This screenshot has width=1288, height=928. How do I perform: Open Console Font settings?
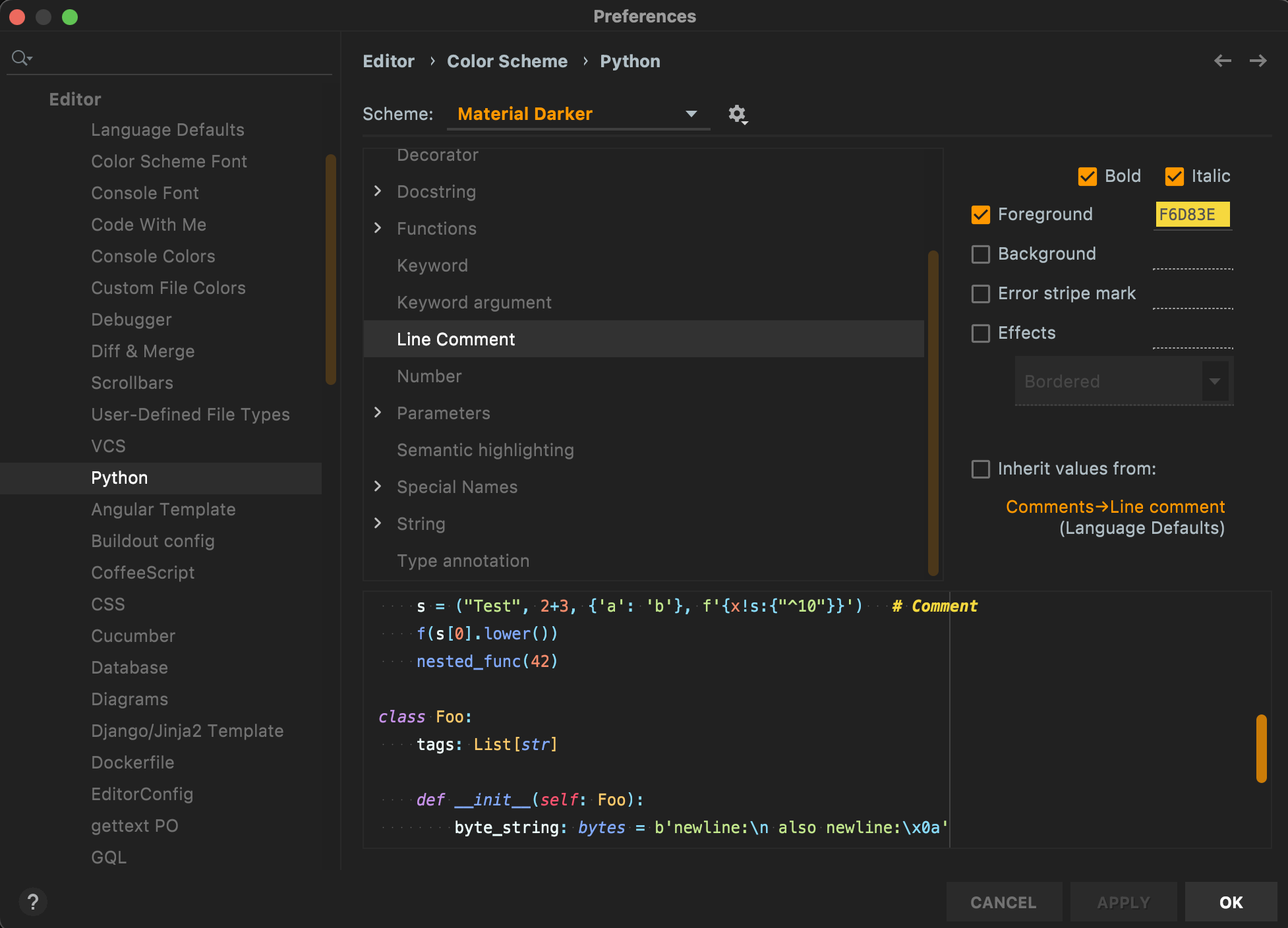pos(144,193)
